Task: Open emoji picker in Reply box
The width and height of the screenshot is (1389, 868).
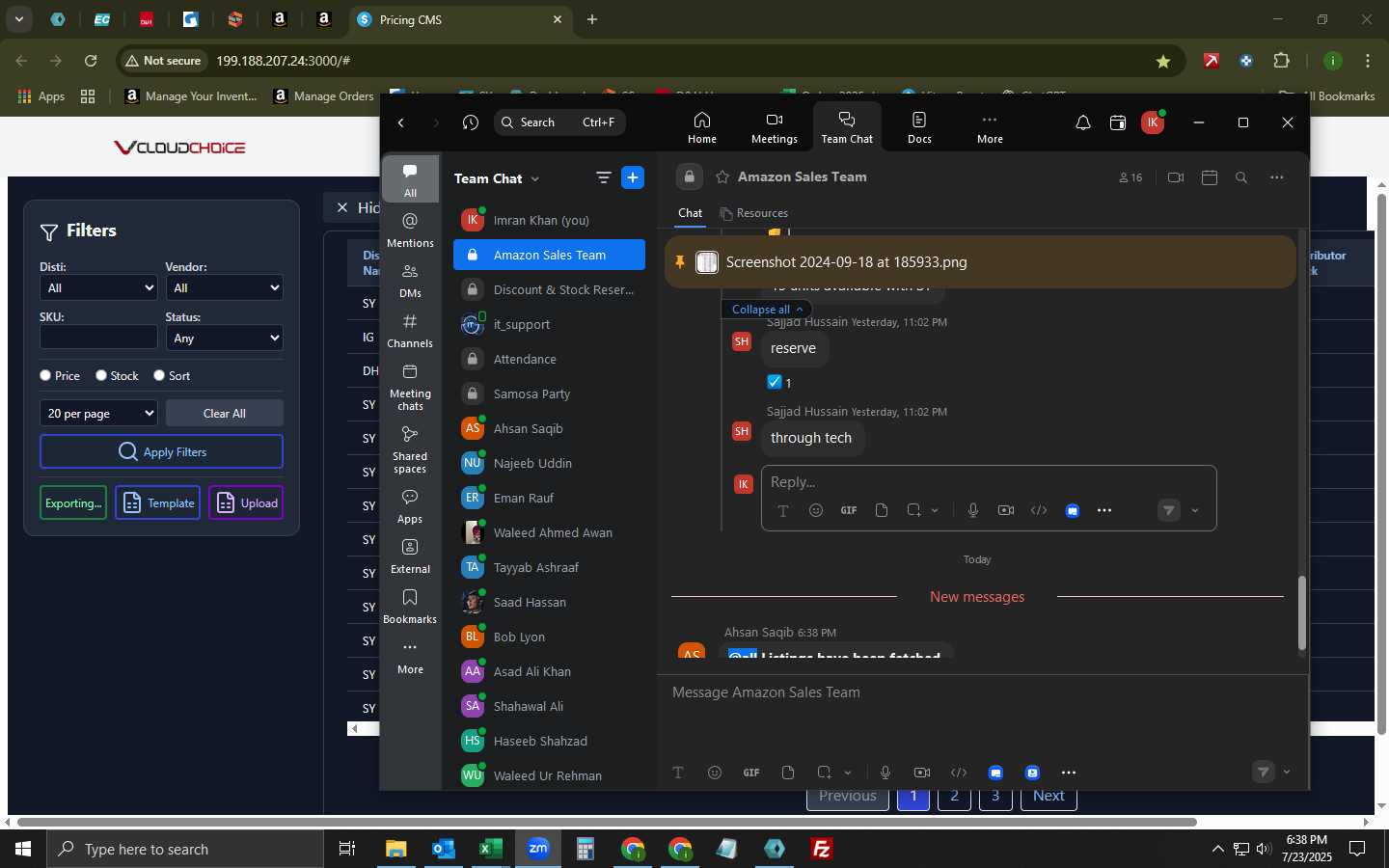Action: tap(816, 510)
